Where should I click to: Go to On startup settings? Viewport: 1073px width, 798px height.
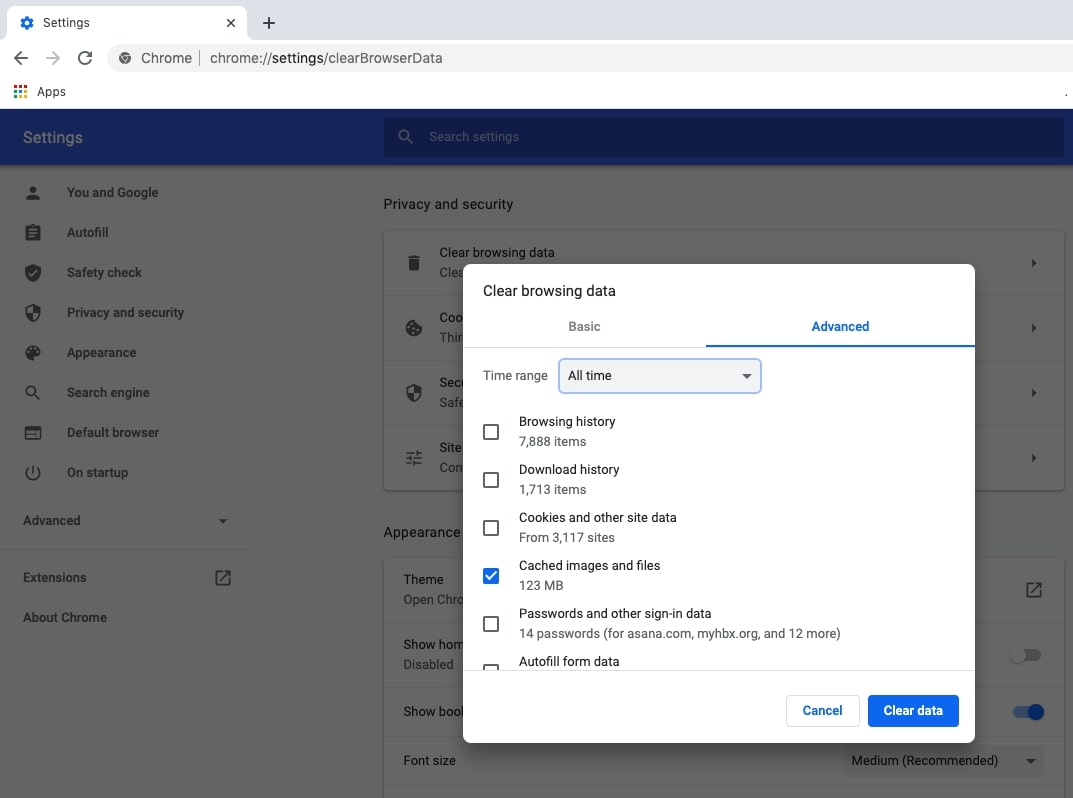(97, 473)
